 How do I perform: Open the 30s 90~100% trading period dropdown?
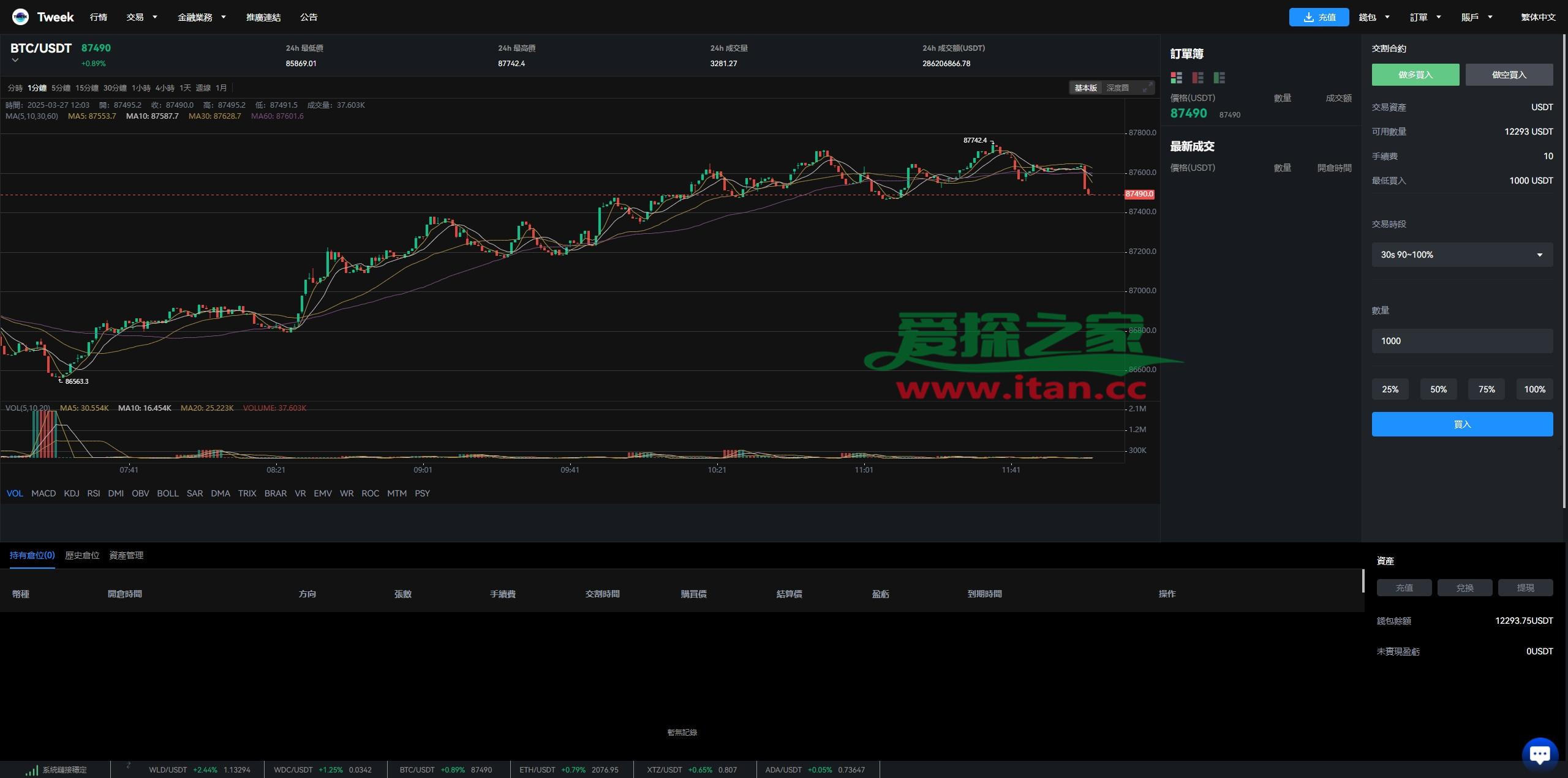point(1461,255)
